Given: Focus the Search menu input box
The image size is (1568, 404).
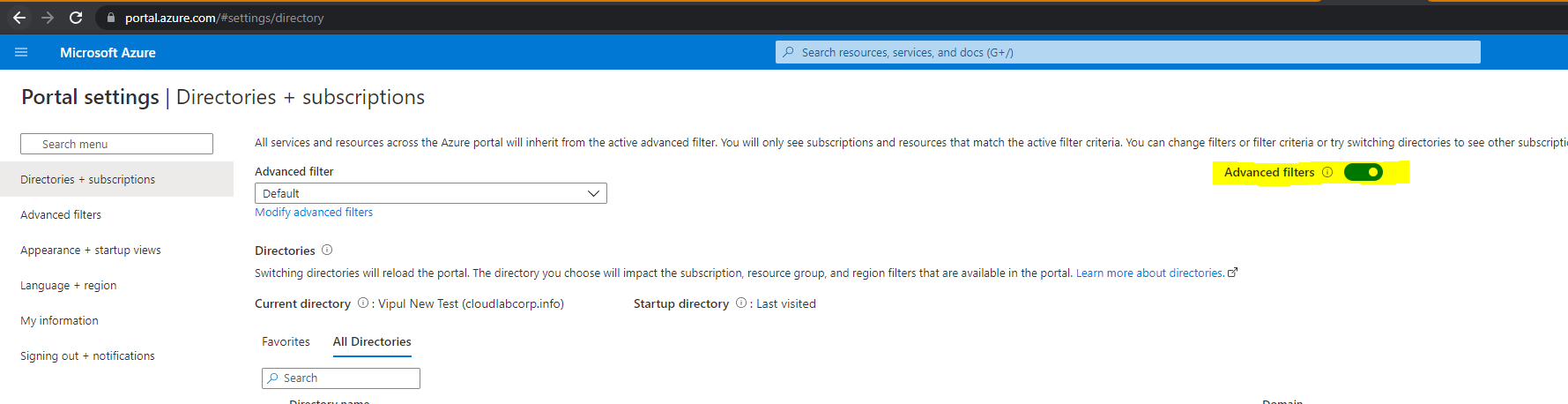Looking at the screenshot, I should (116, 144).
